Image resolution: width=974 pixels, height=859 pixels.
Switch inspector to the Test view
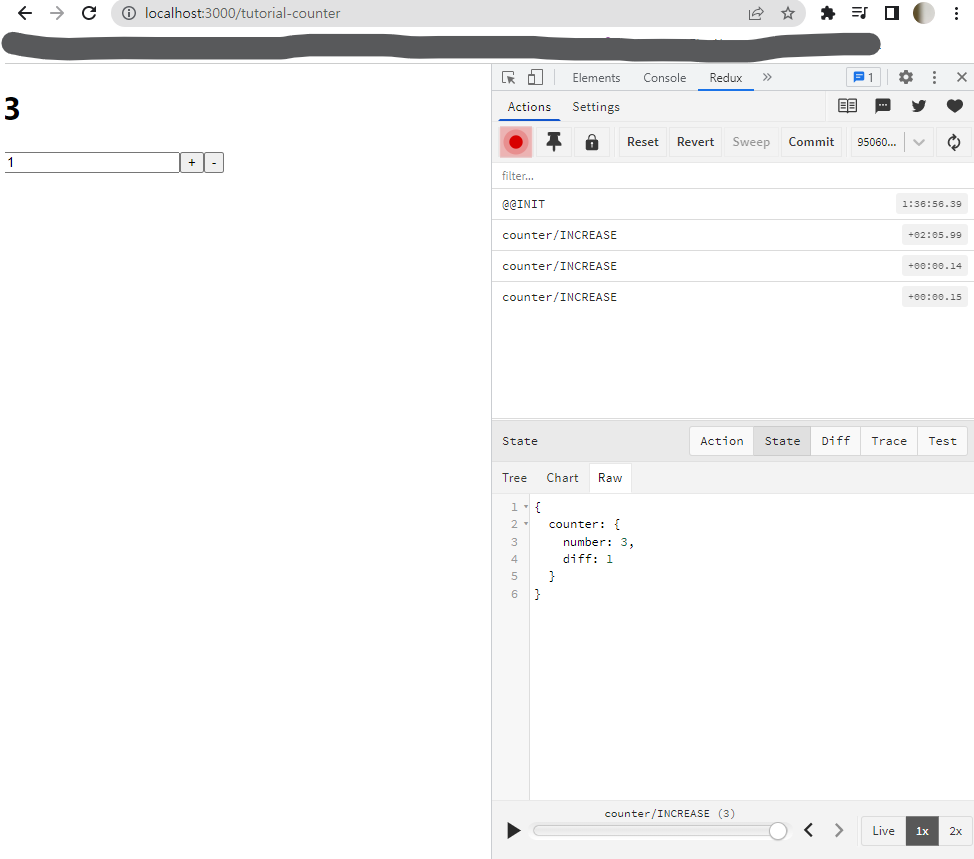942,441
